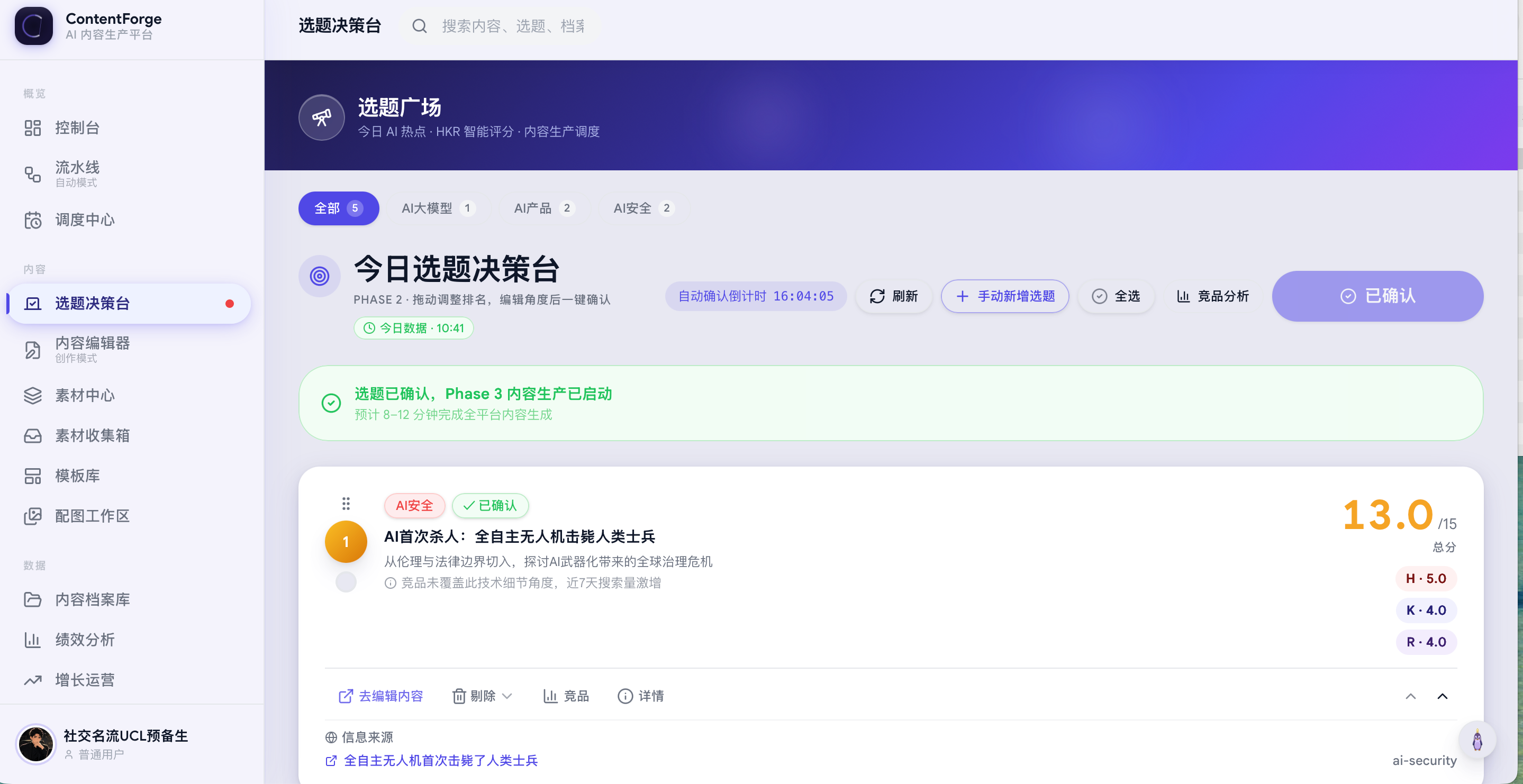Select 选题决策台 sidebar item
1523x784 pixels.
pyautogui.click(x=128, y=303)
